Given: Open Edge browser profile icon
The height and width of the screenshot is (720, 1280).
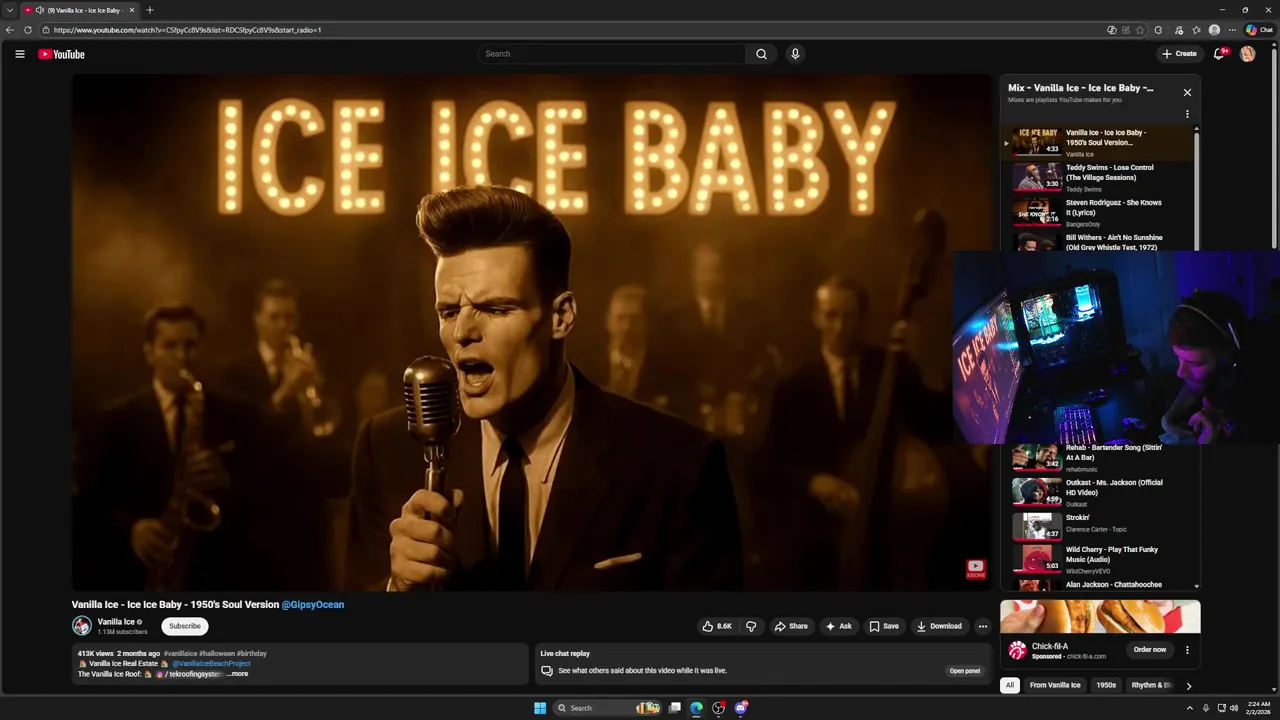Looking at the screenshot, I should [1214, 30].
